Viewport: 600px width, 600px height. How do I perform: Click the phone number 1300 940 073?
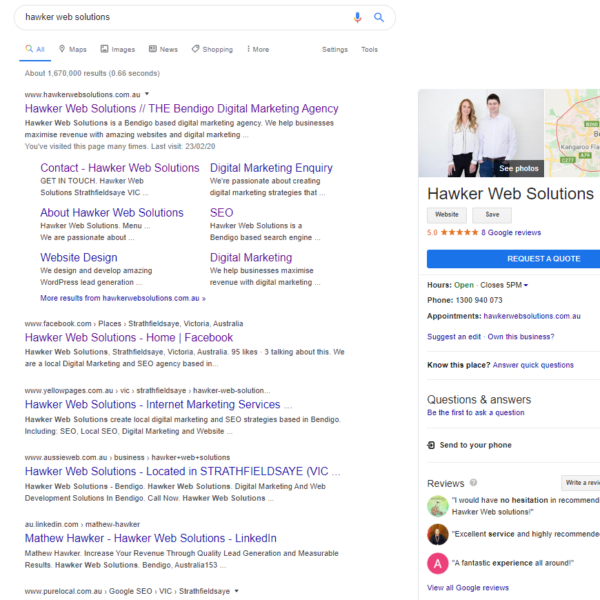(x=479, y=300)
